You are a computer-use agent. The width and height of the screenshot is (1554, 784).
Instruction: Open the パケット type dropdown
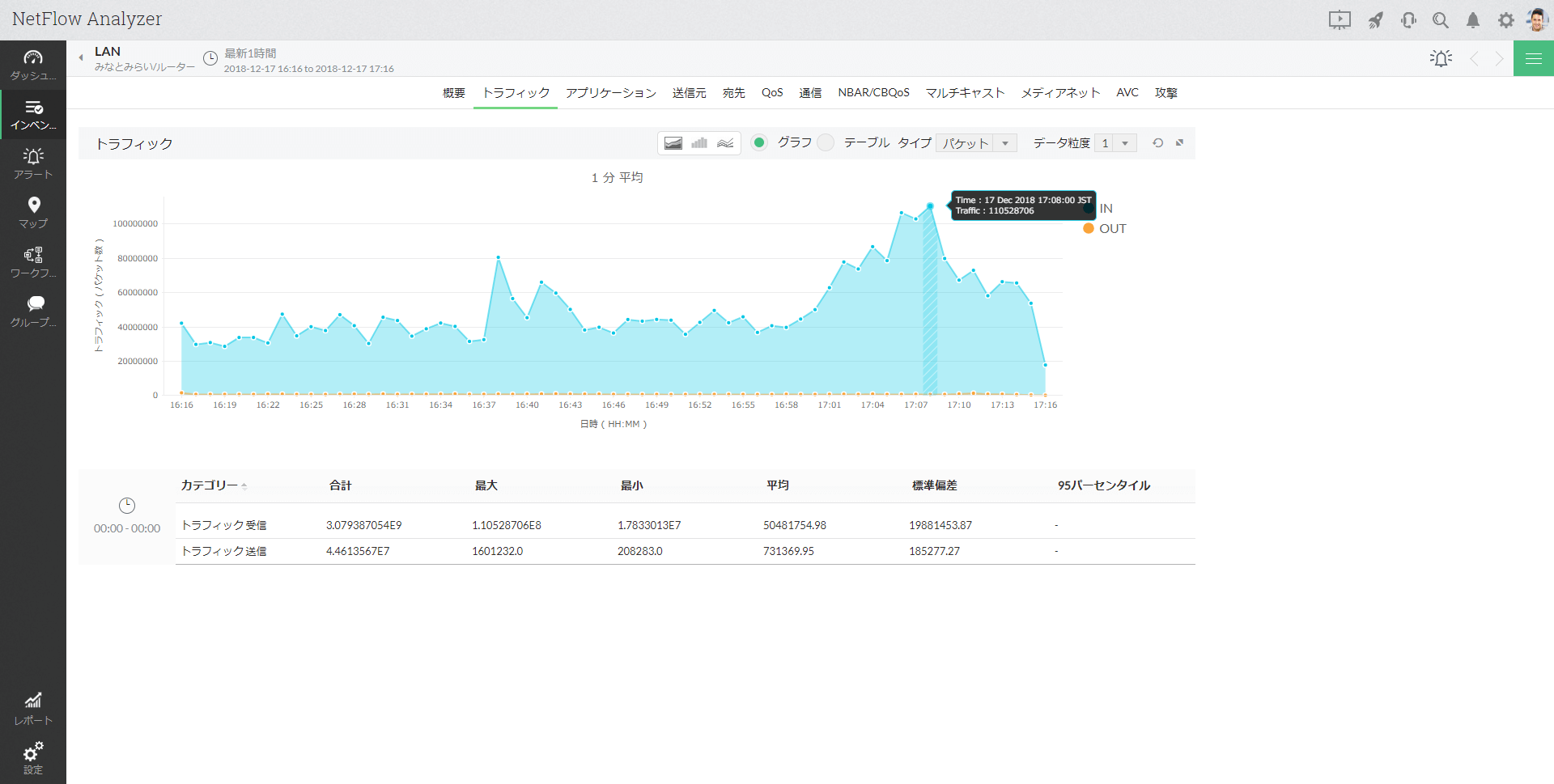(975, 143)
